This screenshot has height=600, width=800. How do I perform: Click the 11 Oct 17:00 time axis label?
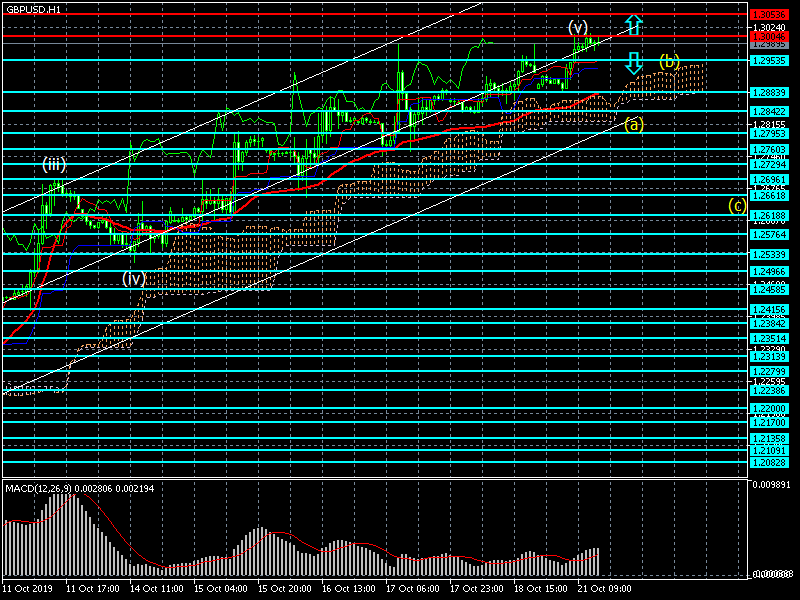coord(92,589)
